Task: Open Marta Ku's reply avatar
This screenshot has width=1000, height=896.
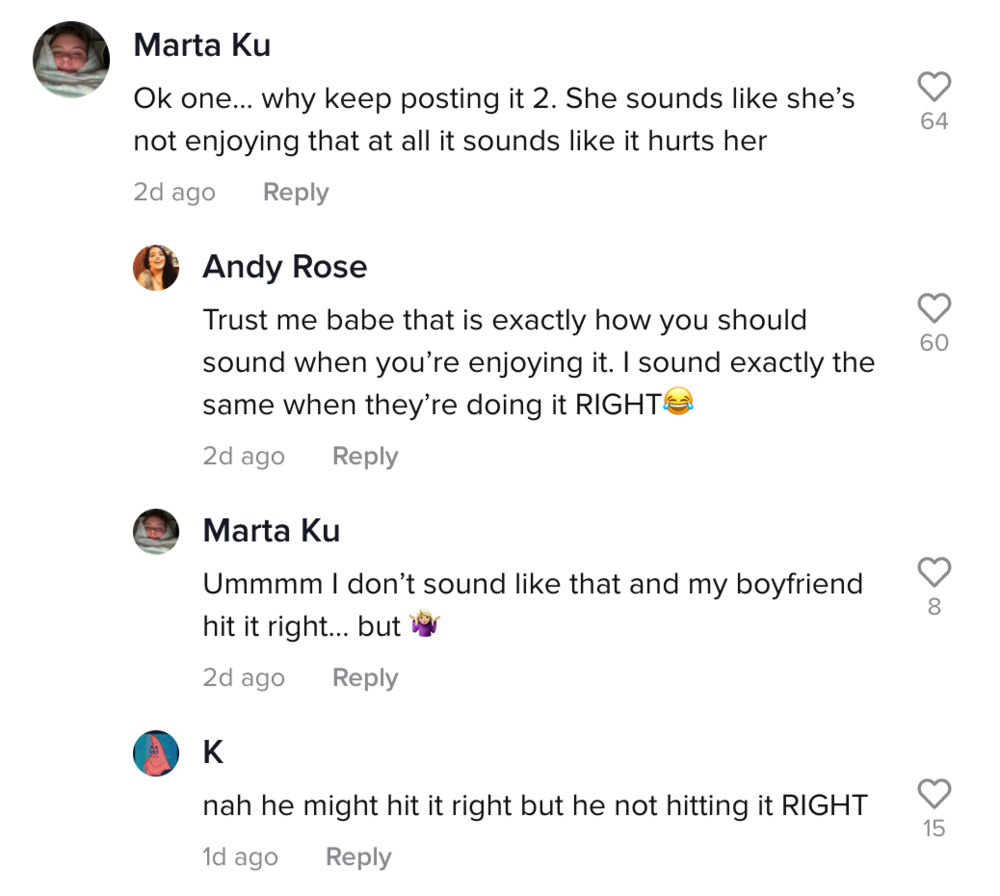Action: (x=156, y=531)
